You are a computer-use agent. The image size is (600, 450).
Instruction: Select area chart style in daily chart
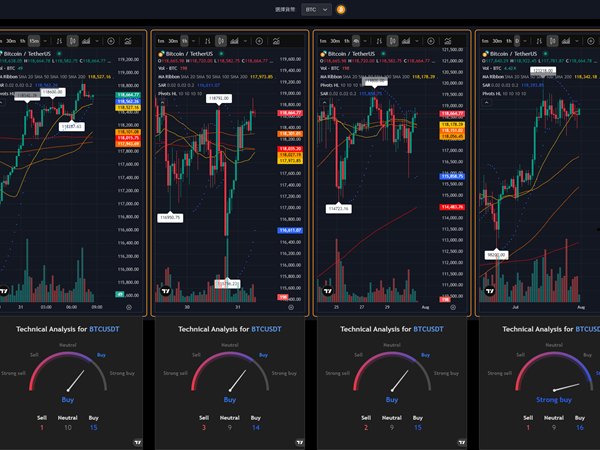point(566,41)
